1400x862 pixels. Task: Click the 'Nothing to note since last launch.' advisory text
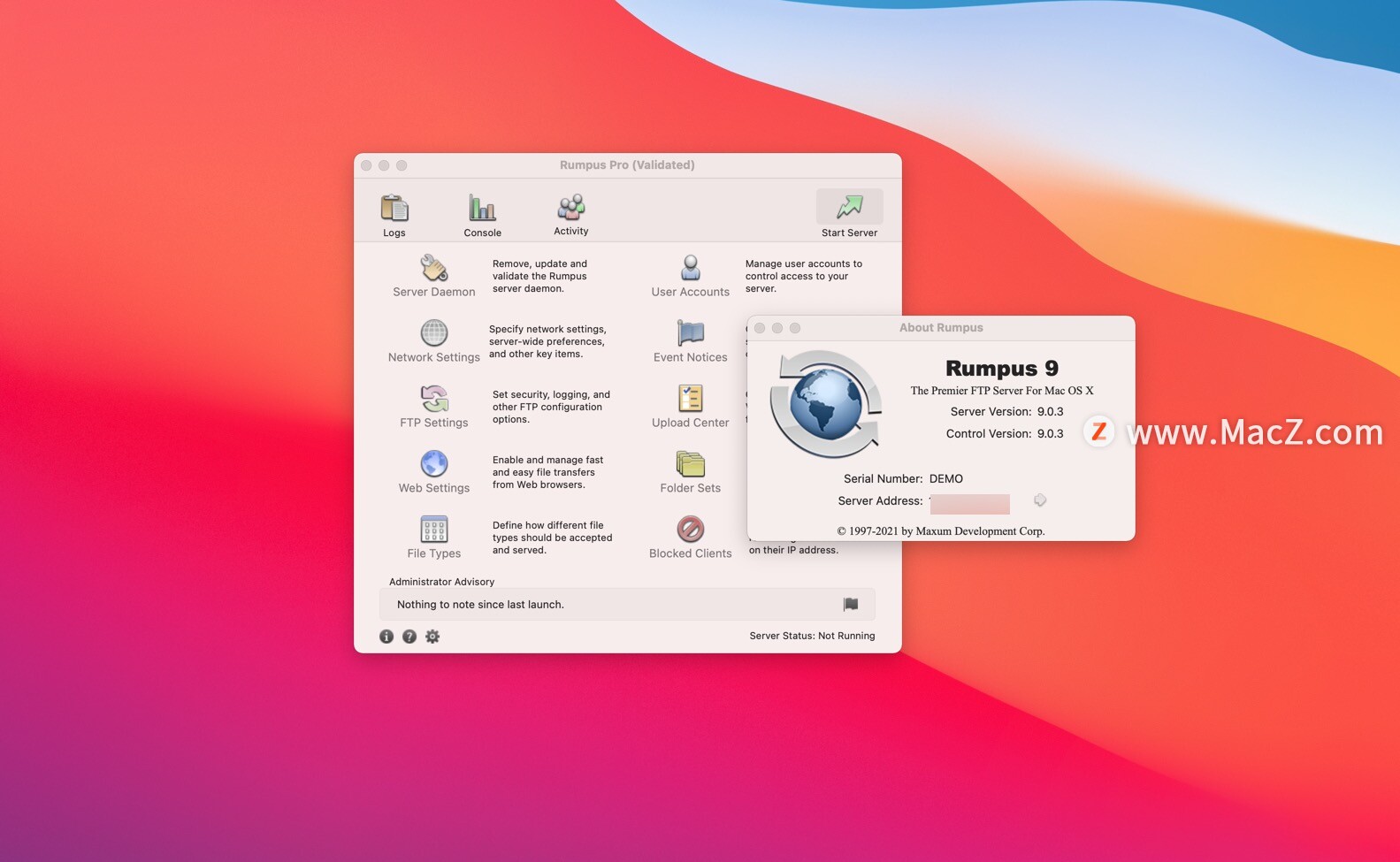pyautogui.click(x=480, y=605)
